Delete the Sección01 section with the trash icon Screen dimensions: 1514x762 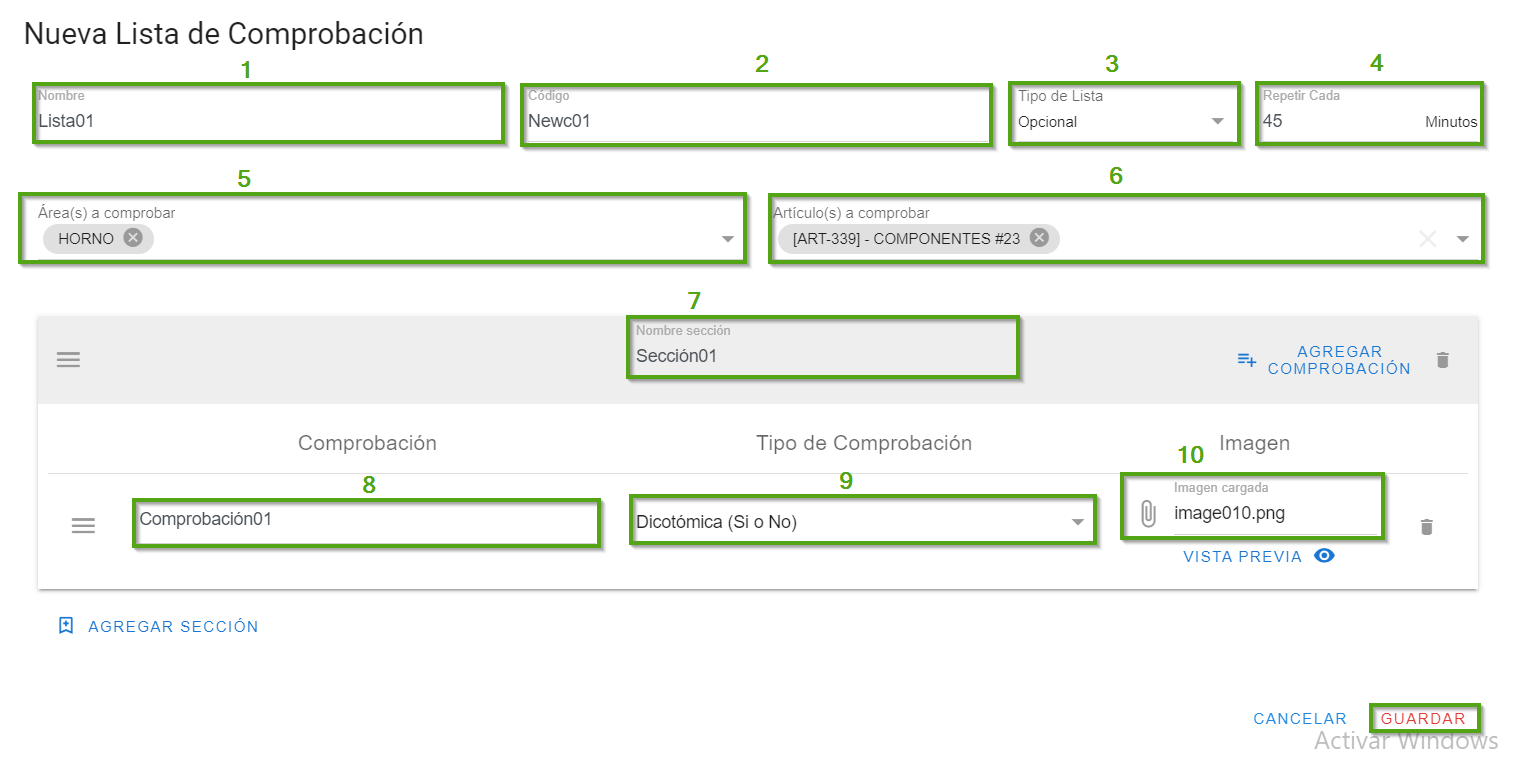[x=1442, y=360]
